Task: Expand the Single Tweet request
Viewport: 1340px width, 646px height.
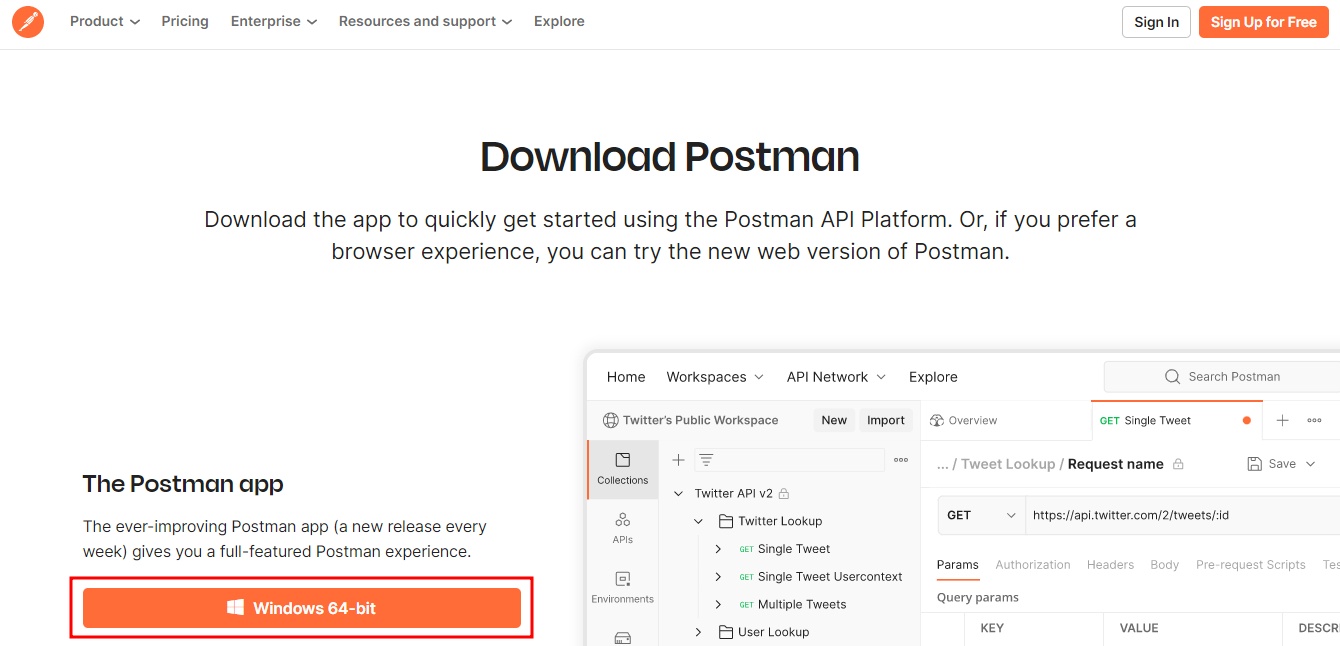Action: pos(718,549)
